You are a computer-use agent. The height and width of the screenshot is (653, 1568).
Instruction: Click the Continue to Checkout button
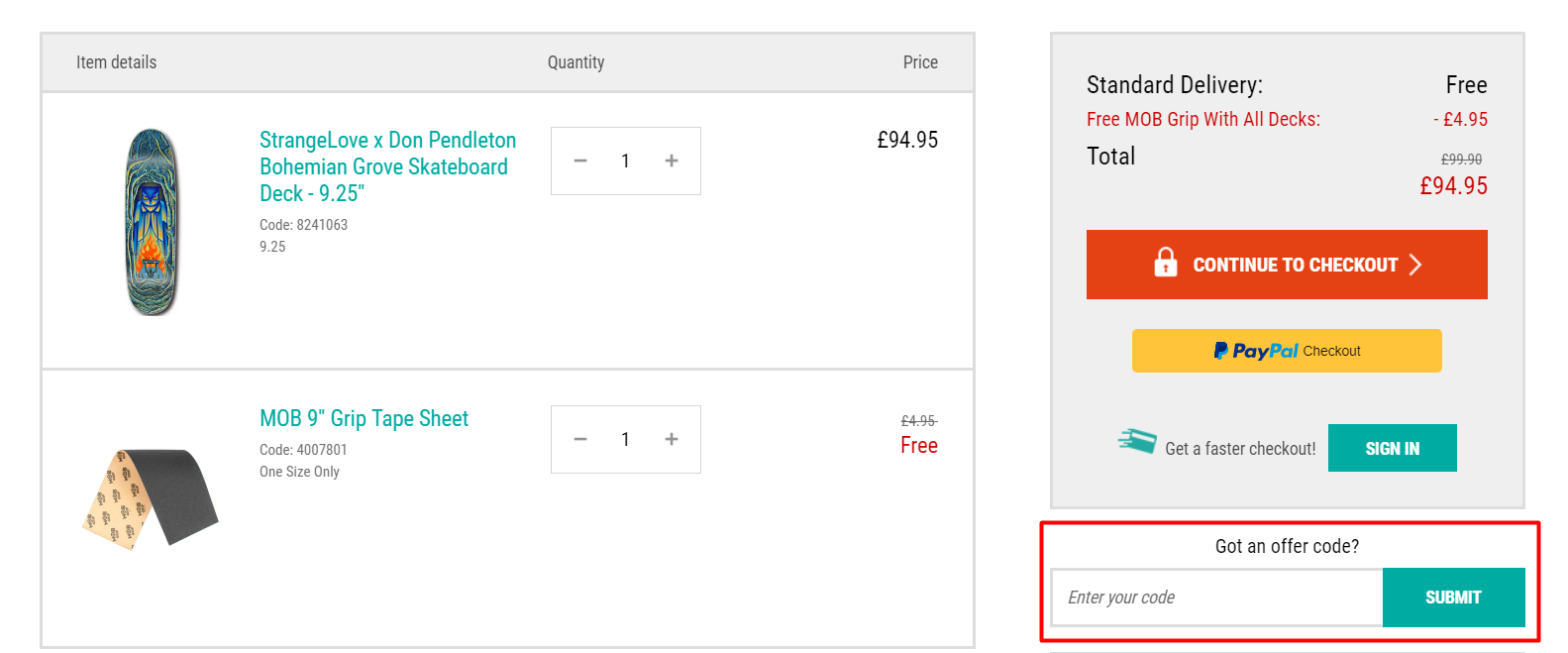pos(1287,264)
